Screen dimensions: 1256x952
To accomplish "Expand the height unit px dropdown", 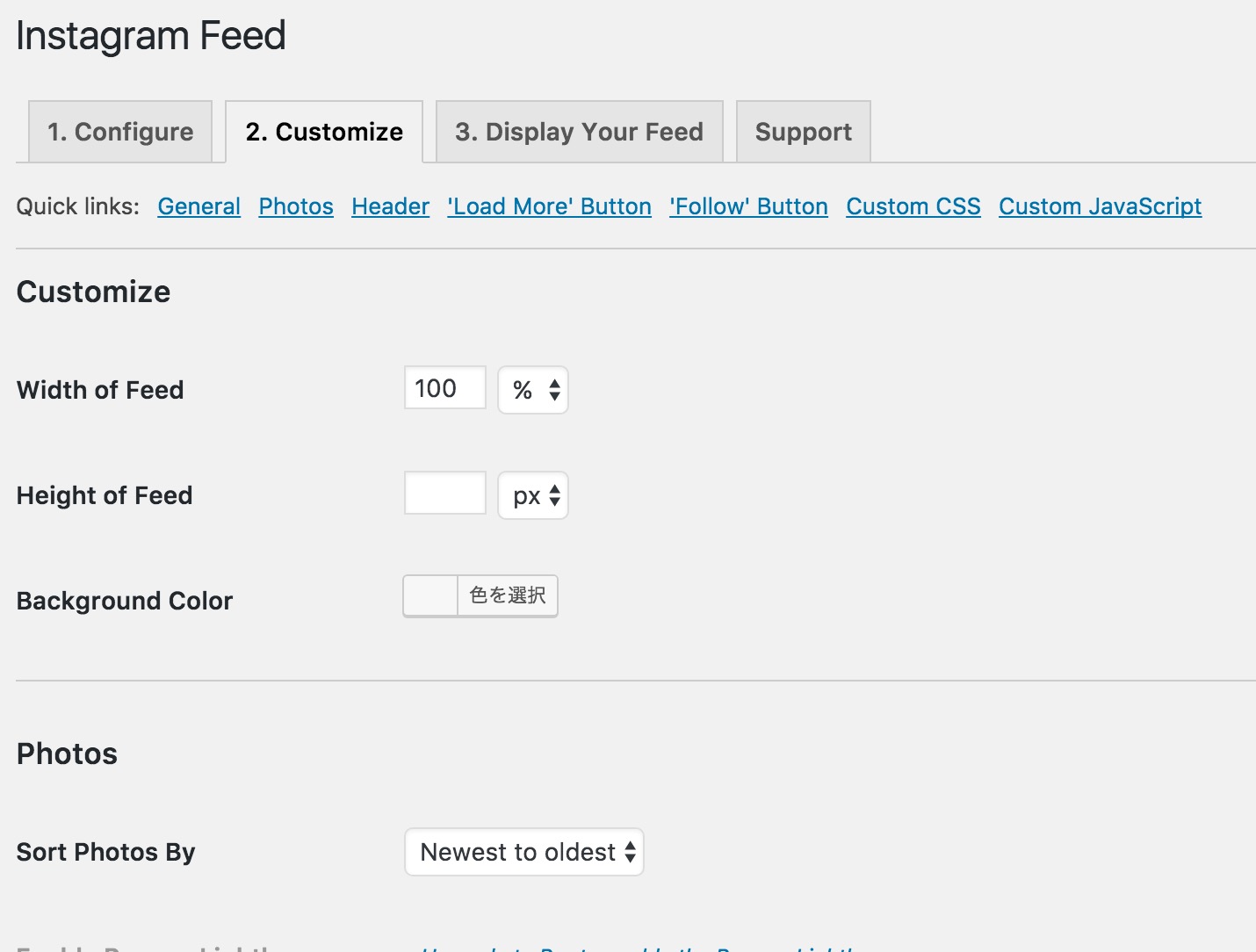I will pos(533,495).
